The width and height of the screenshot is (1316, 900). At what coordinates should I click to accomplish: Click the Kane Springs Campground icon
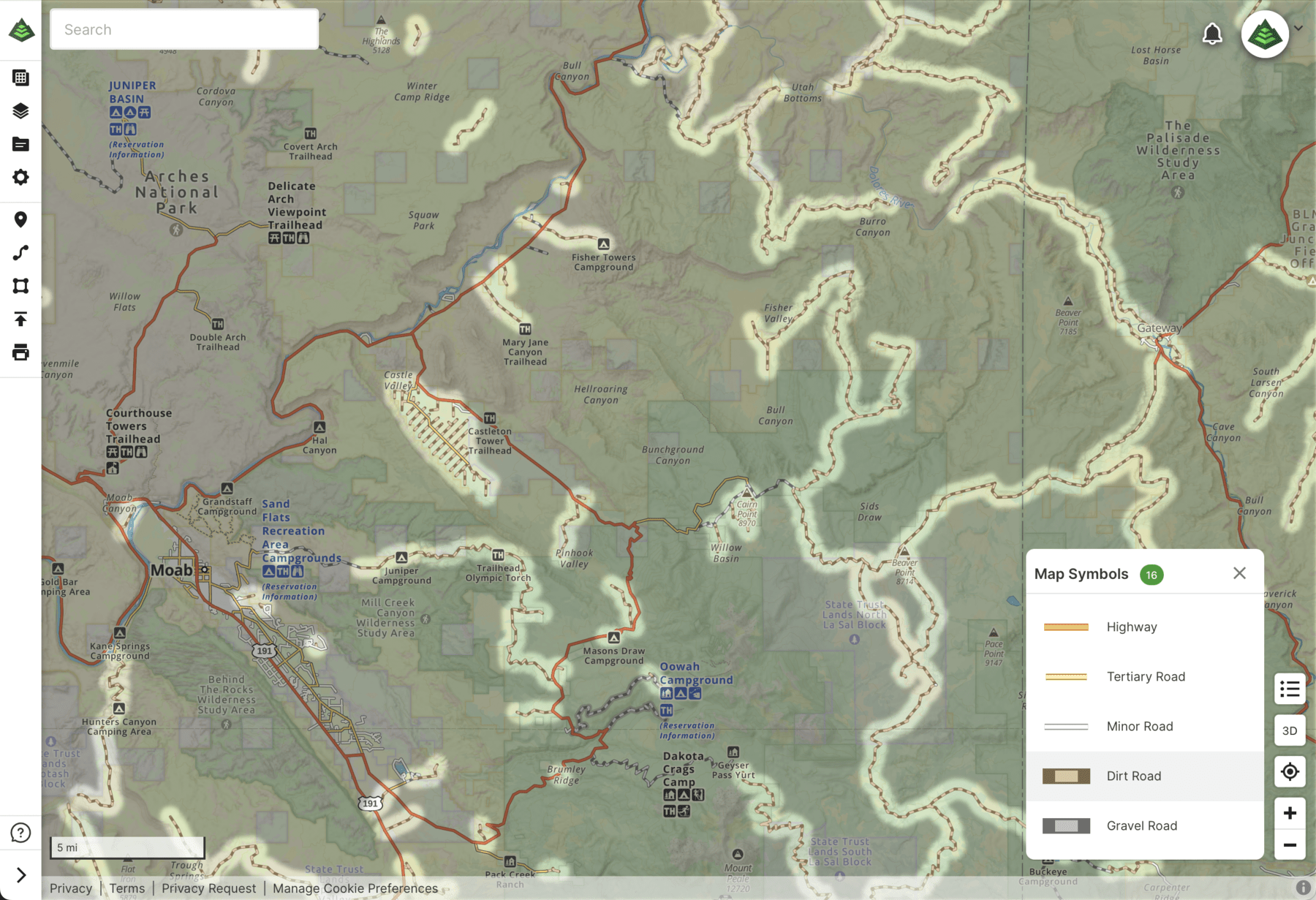120,633
